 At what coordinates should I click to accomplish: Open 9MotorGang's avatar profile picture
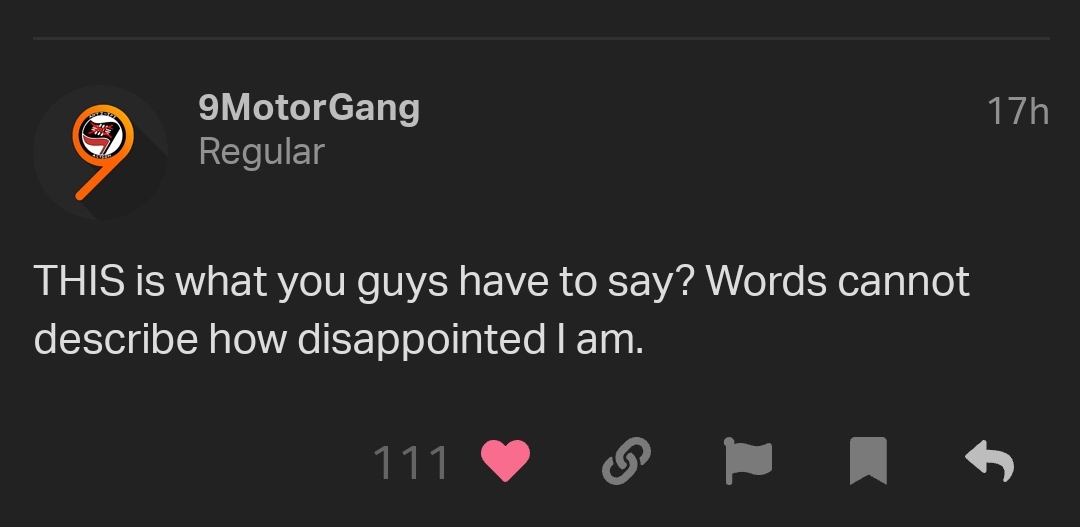(x=101, y=153)
